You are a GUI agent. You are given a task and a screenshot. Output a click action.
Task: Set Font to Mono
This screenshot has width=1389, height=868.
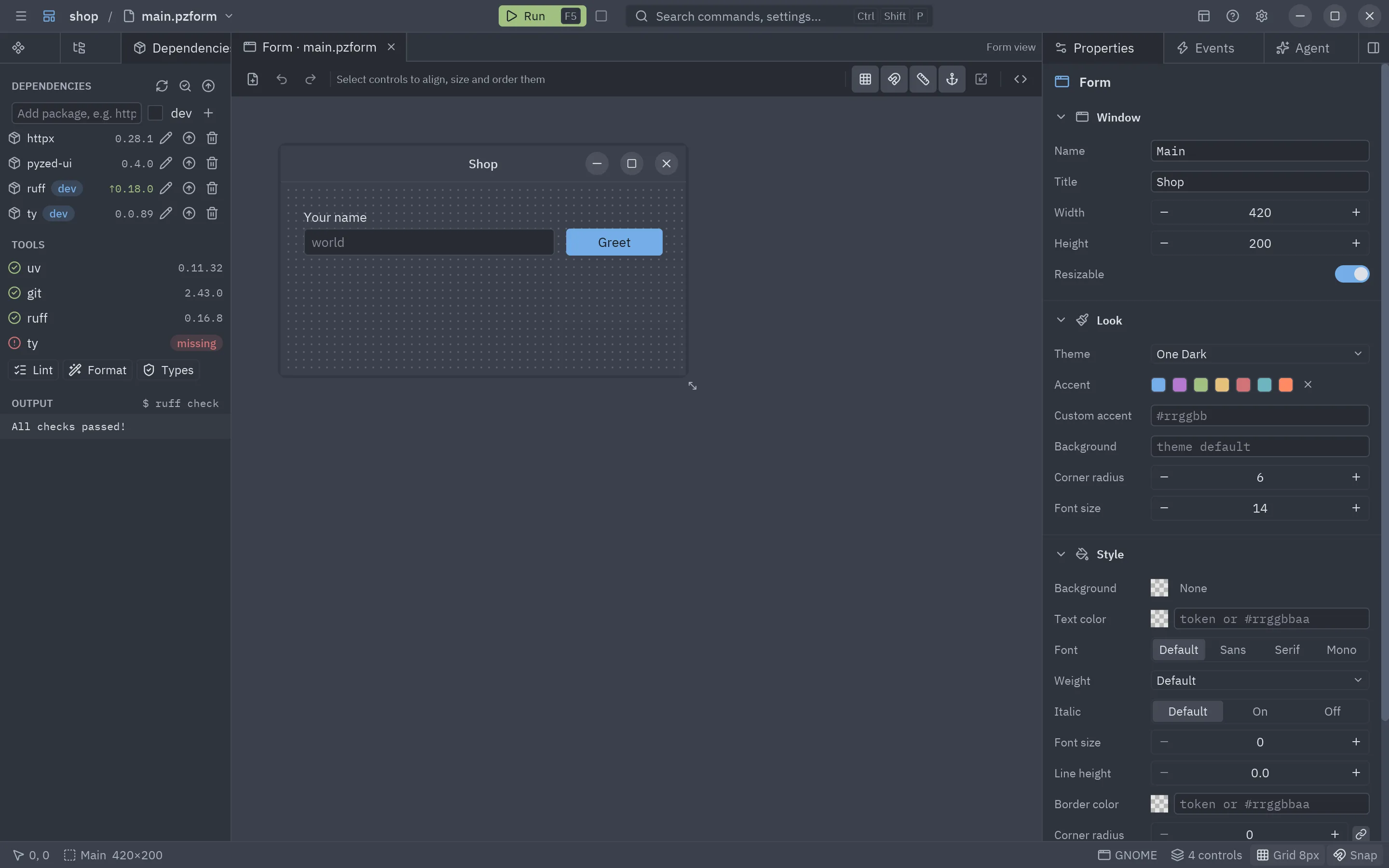pyautogui.click(x=1341, y=650)
